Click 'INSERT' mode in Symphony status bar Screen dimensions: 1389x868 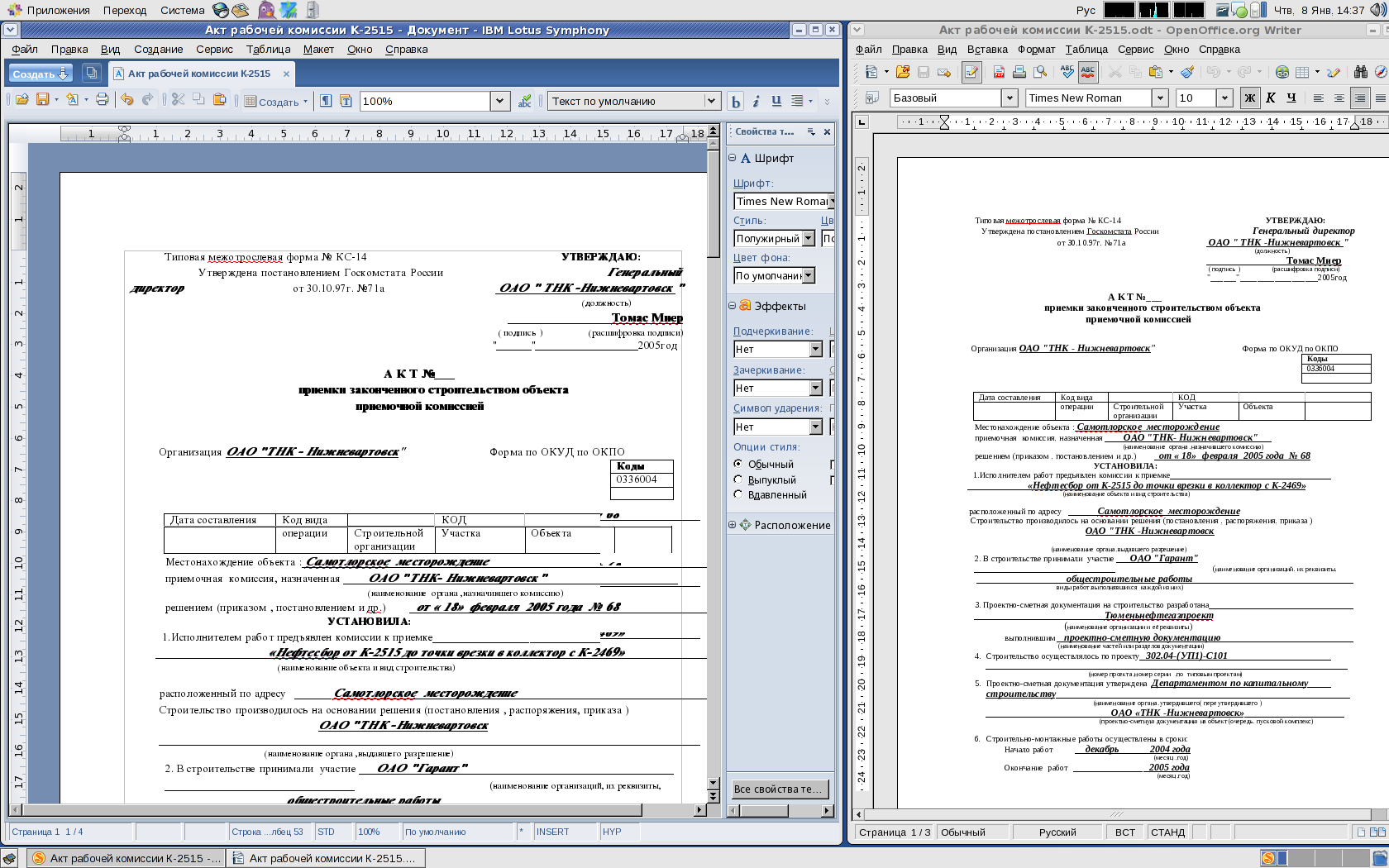[x=552, y=832]
